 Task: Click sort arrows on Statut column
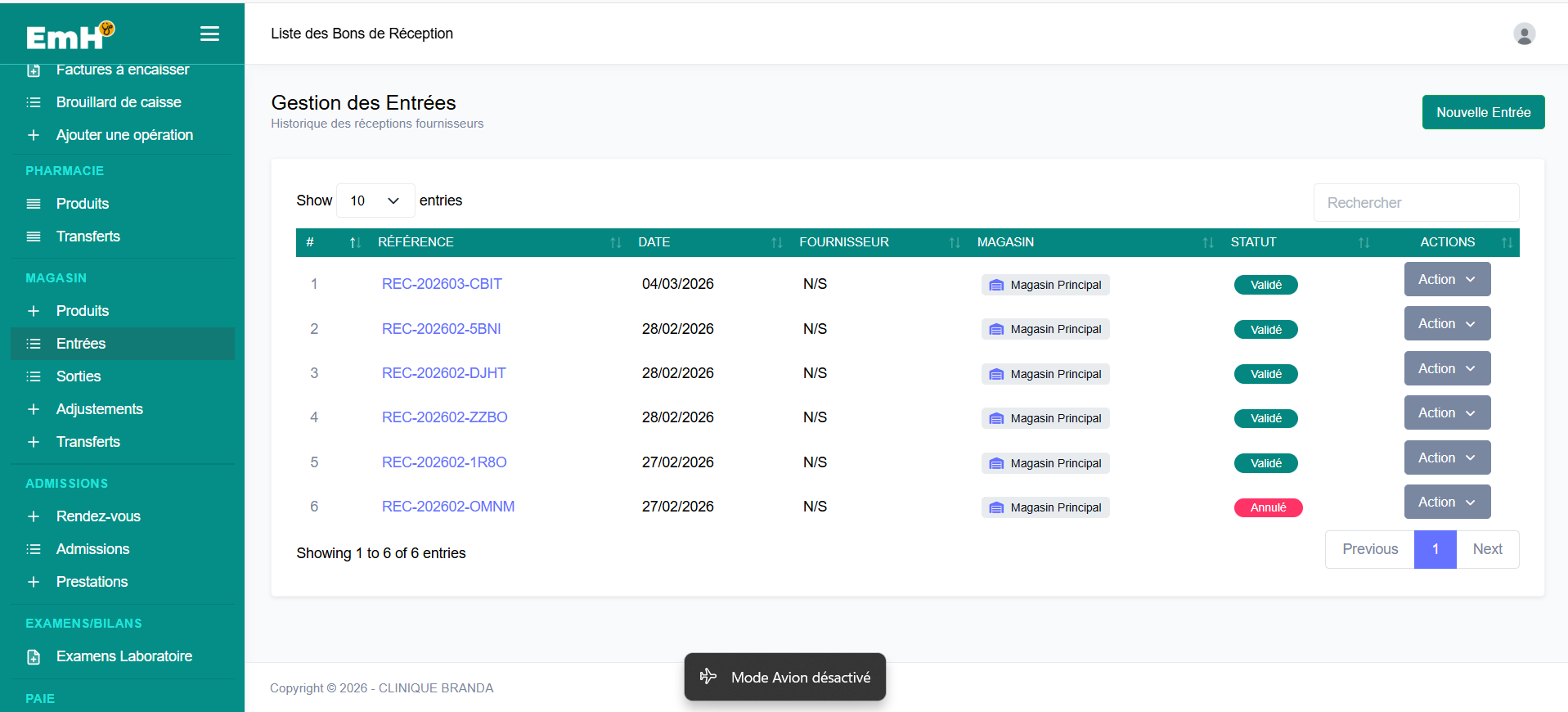click(x=1364, y=242)
